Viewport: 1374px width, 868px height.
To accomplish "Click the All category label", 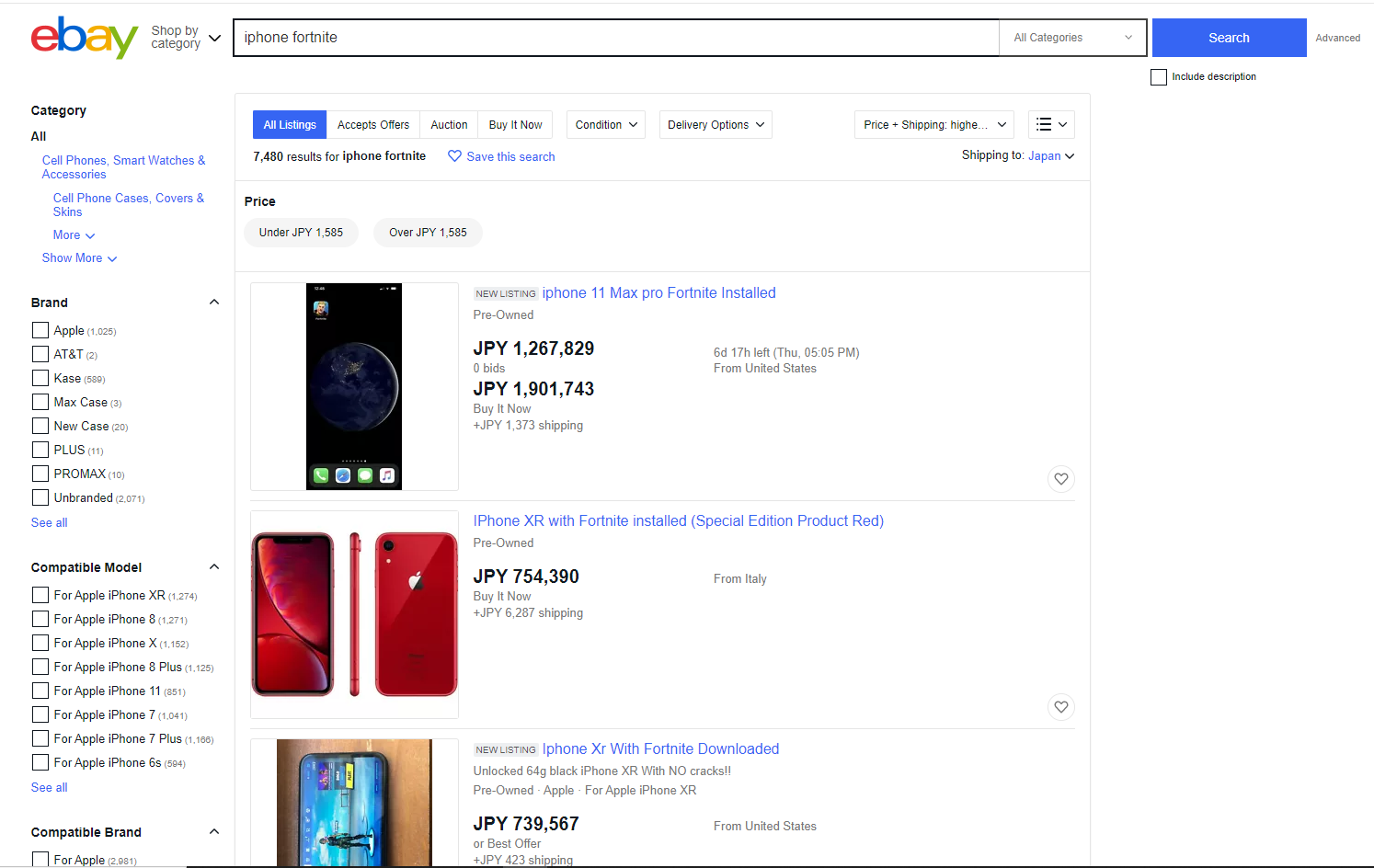I will (38, 136).
